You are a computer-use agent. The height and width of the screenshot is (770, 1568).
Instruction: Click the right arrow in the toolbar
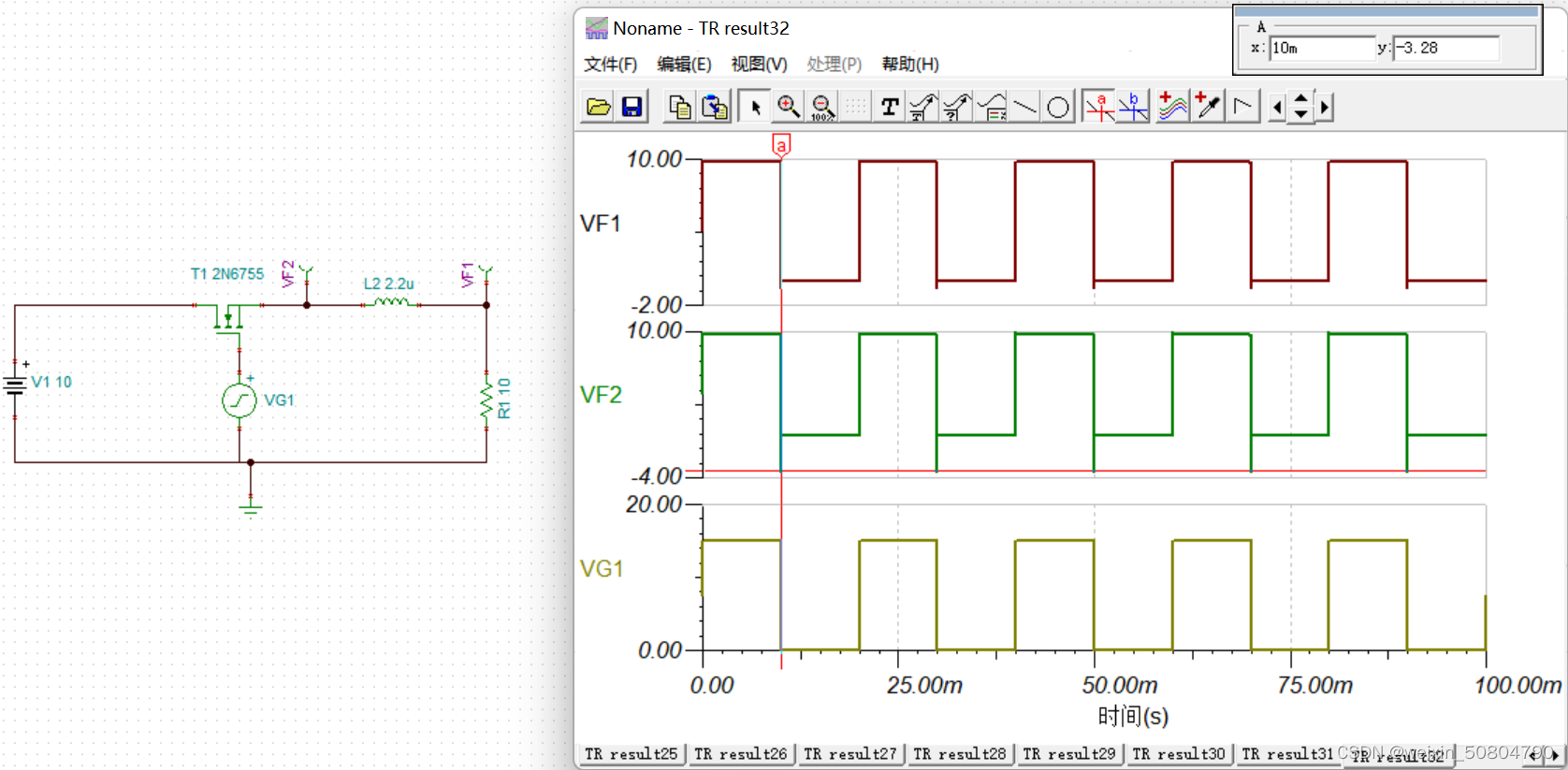click(x=1324, y=107)
